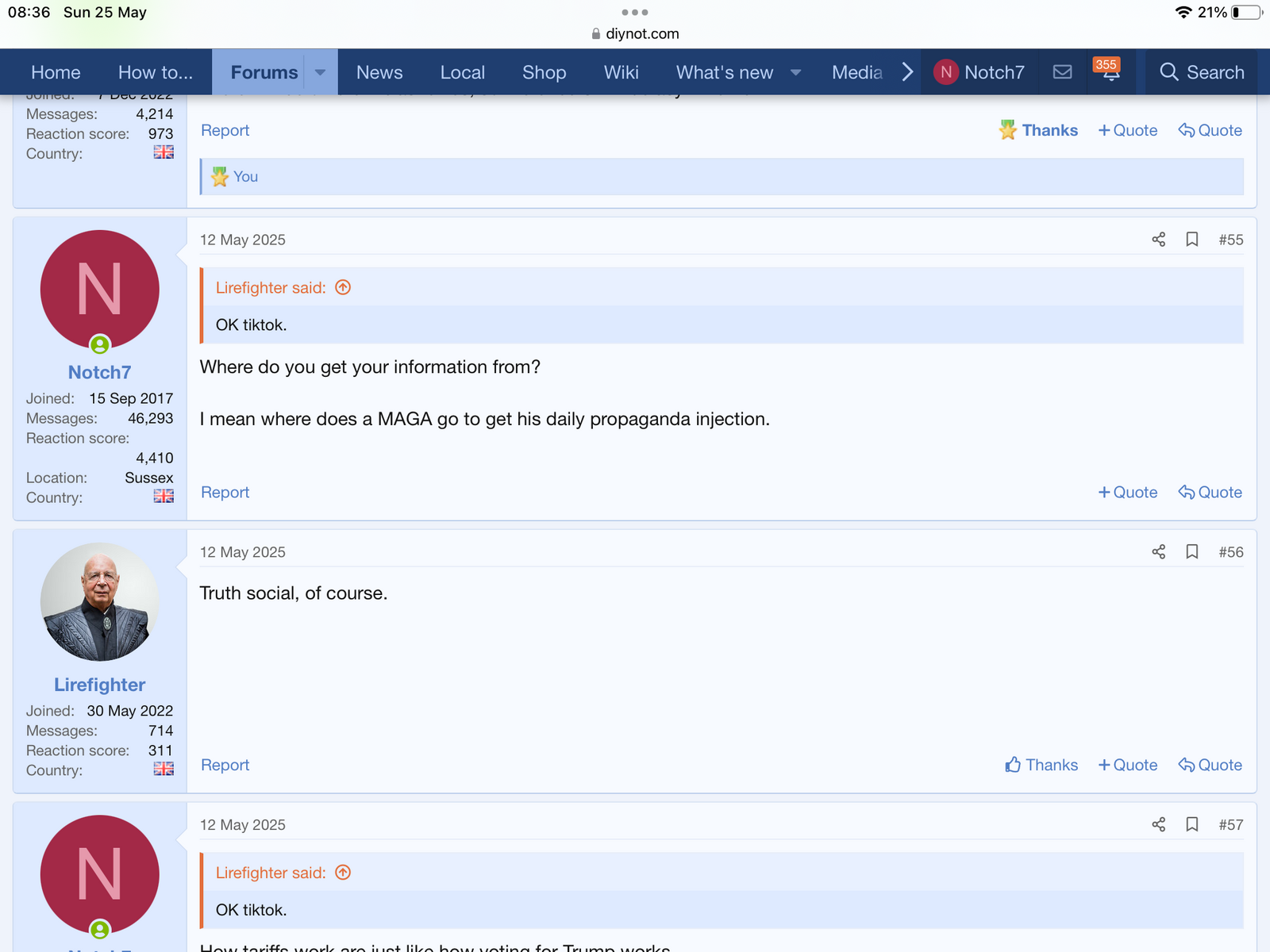Bookmark post #56

pyautogui.click(x=1191, y=552)
